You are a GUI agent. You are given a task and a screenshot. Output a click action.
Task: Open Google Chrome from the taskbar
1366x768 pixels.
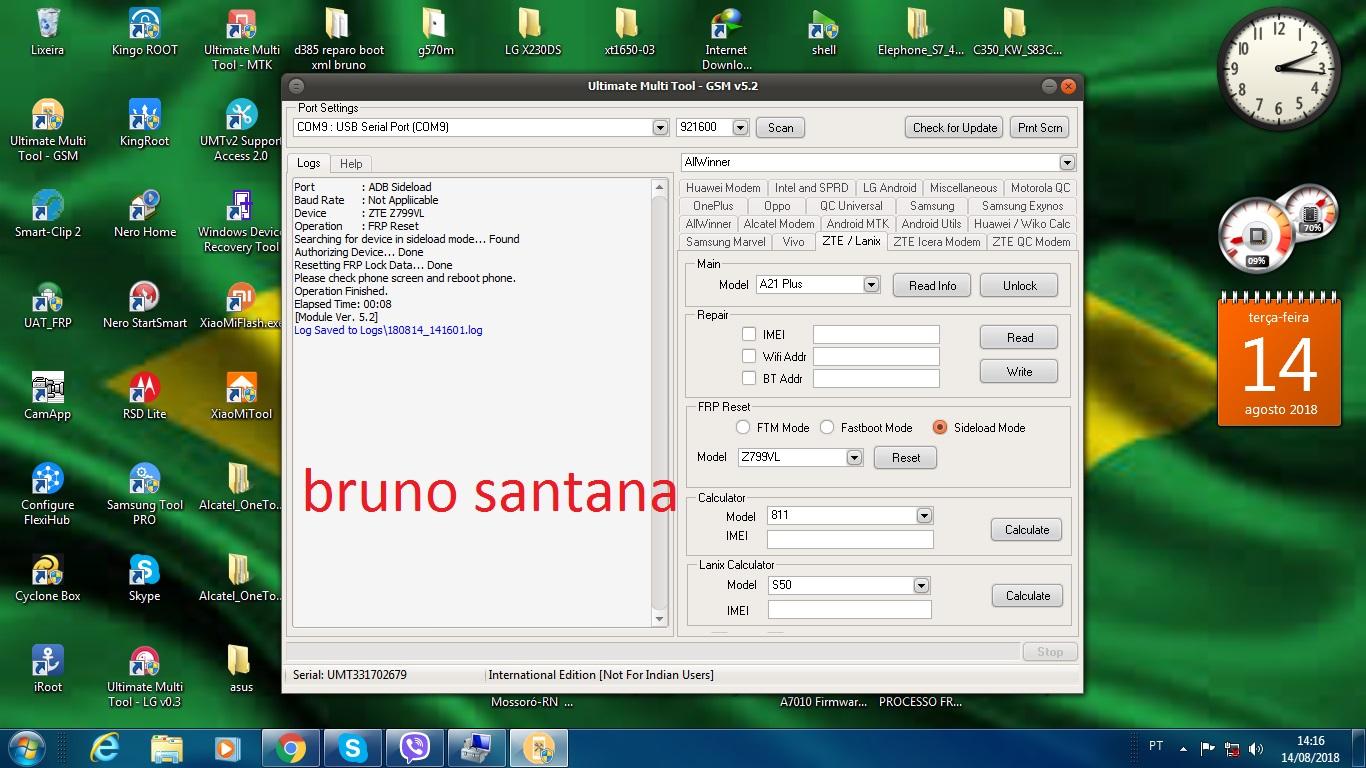point(291,748)
